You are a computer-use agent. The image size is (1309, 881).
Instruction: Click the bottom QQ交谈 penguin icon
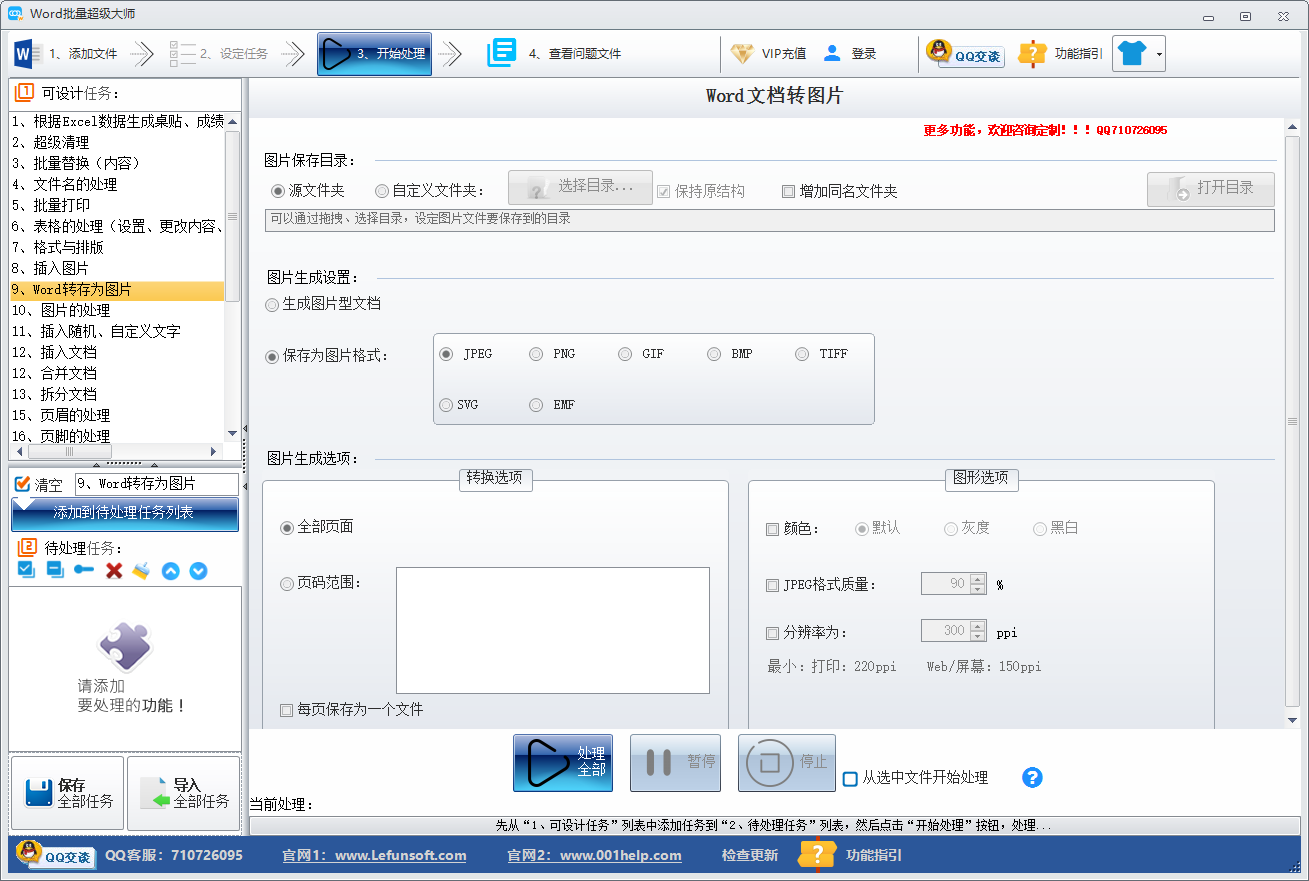[29, 852]
